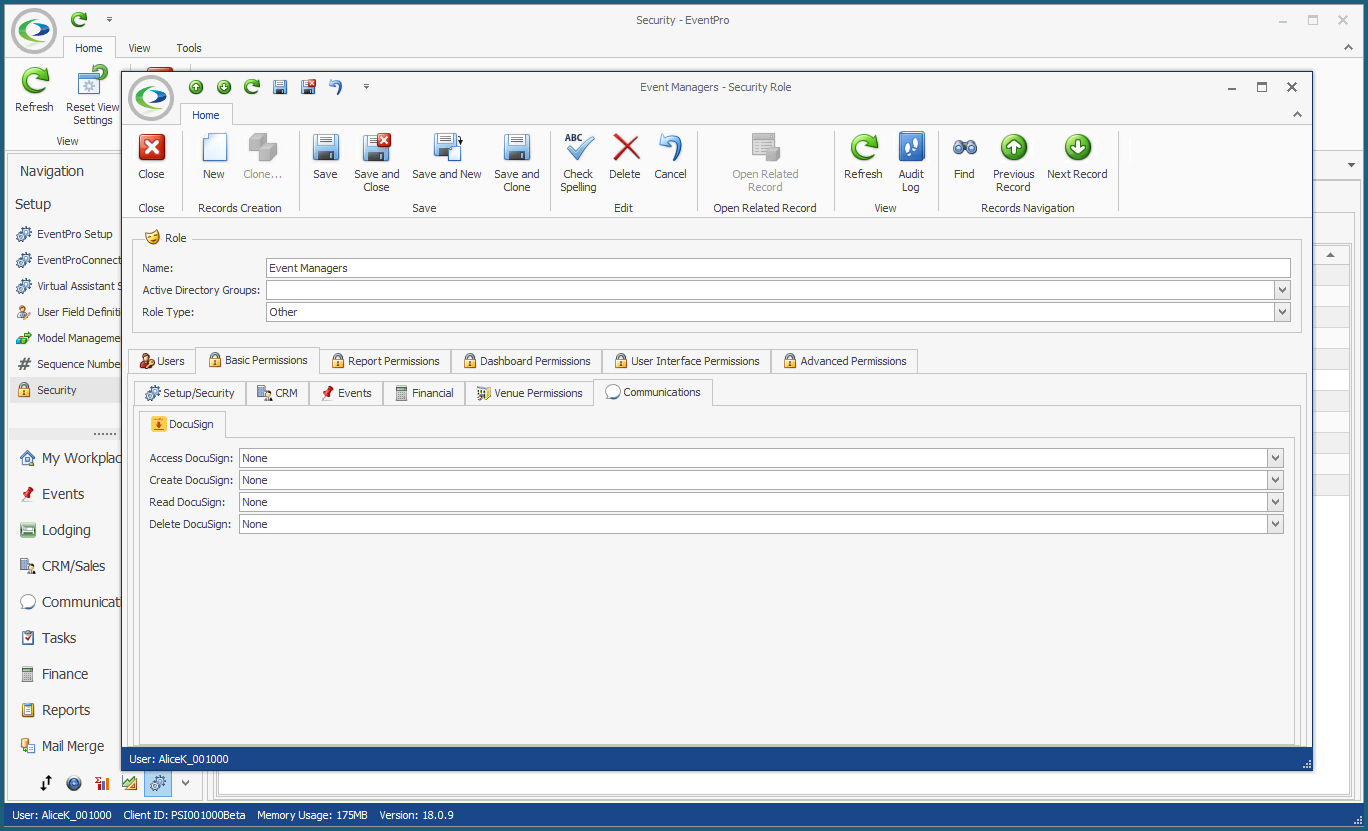Open the Advanced Permissions tab
Viewport: 1368px width, 831px height.
coord(844,361)
